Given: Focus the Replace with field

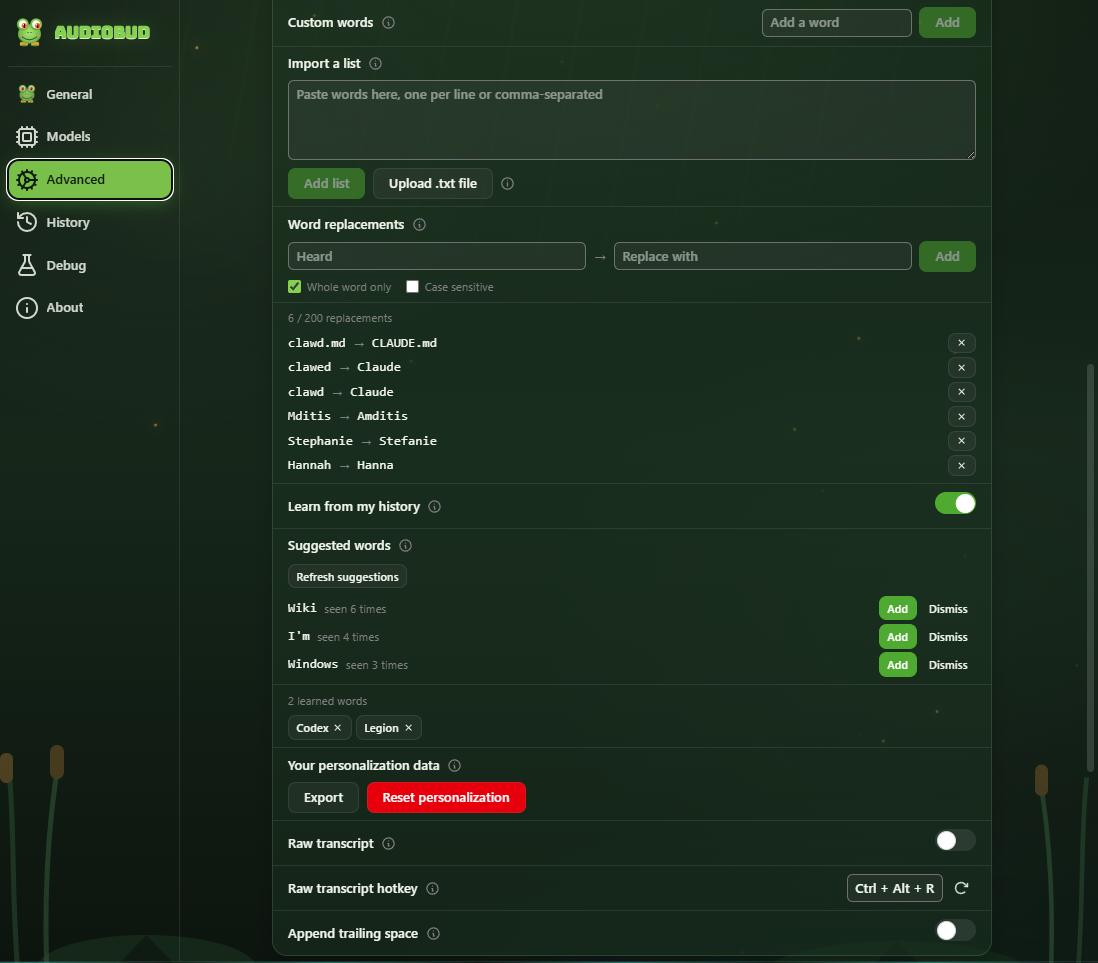Looking at the screenshot, I should pyautogui.click(x=763, y=256).
